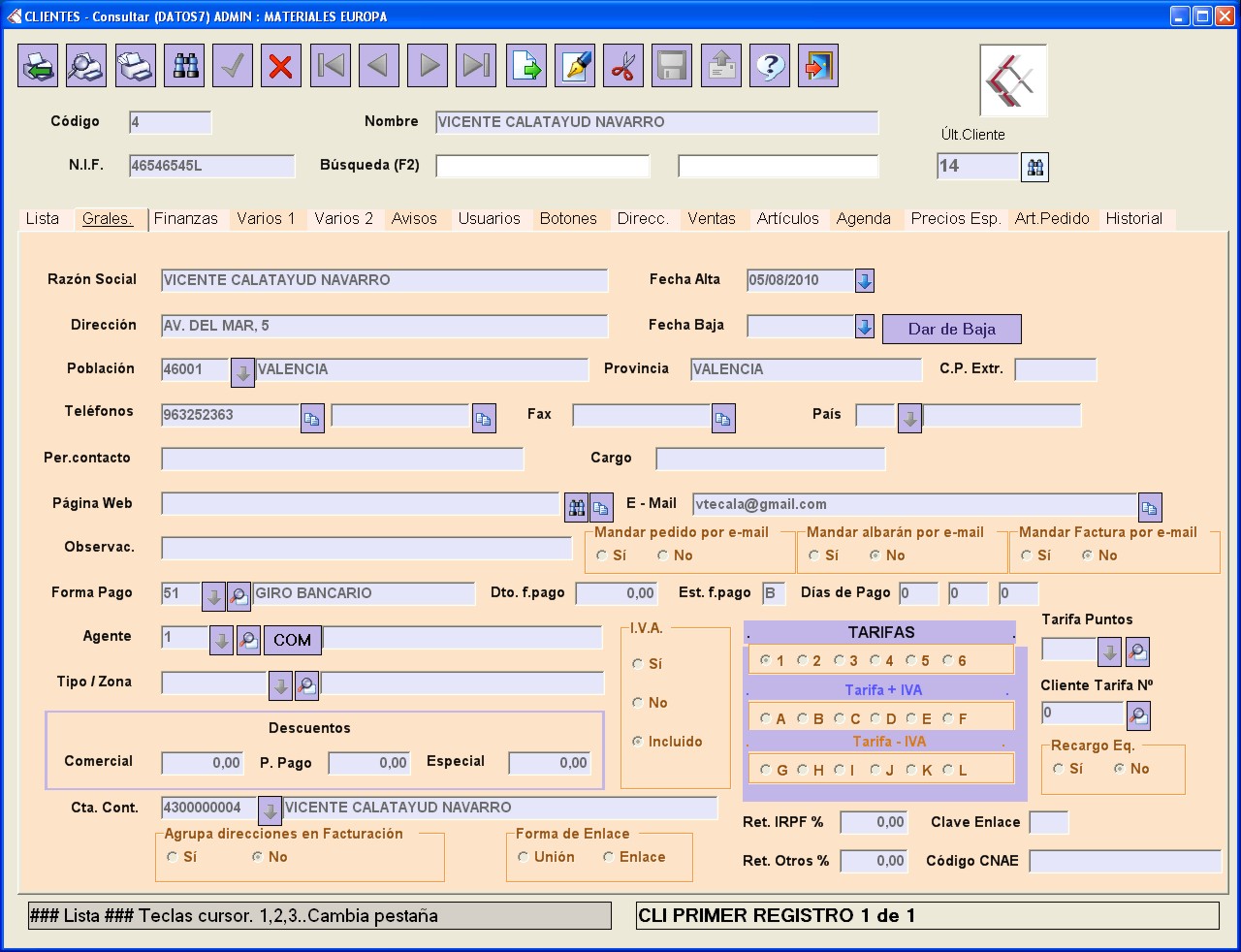Switch to the Lista tab
The image size is (1241, 952).
43,219
